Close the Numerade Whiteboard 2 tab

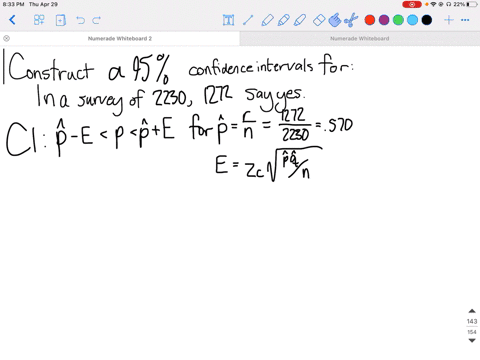click(6, 38)
